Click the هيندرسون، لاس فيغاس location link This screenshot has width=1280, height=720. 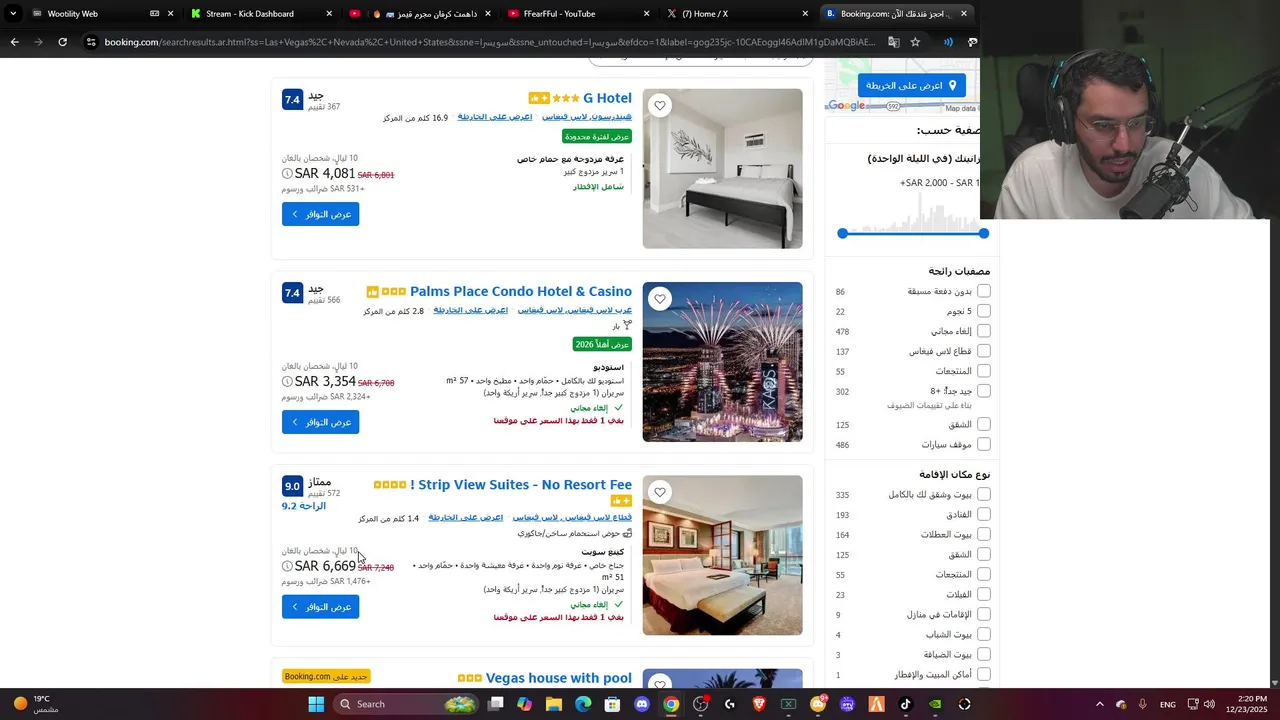coord(587,117)
